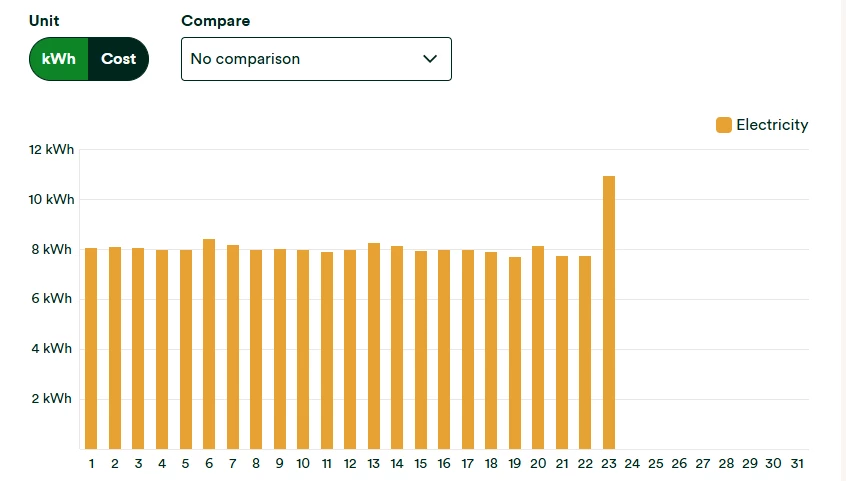Click the bar for day 1
The width and height of the screenshot is (846, 481).
tap(91, 348)
